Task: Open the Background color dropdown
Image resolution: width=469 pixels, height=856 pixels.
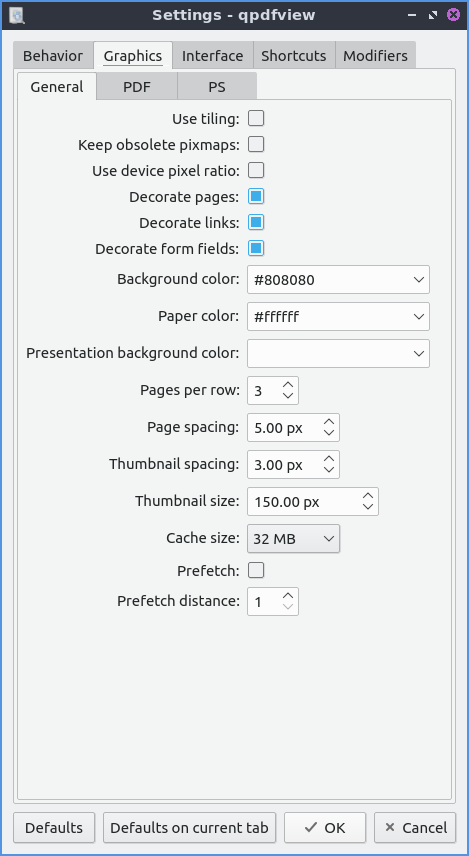Action: pos(339,280)
